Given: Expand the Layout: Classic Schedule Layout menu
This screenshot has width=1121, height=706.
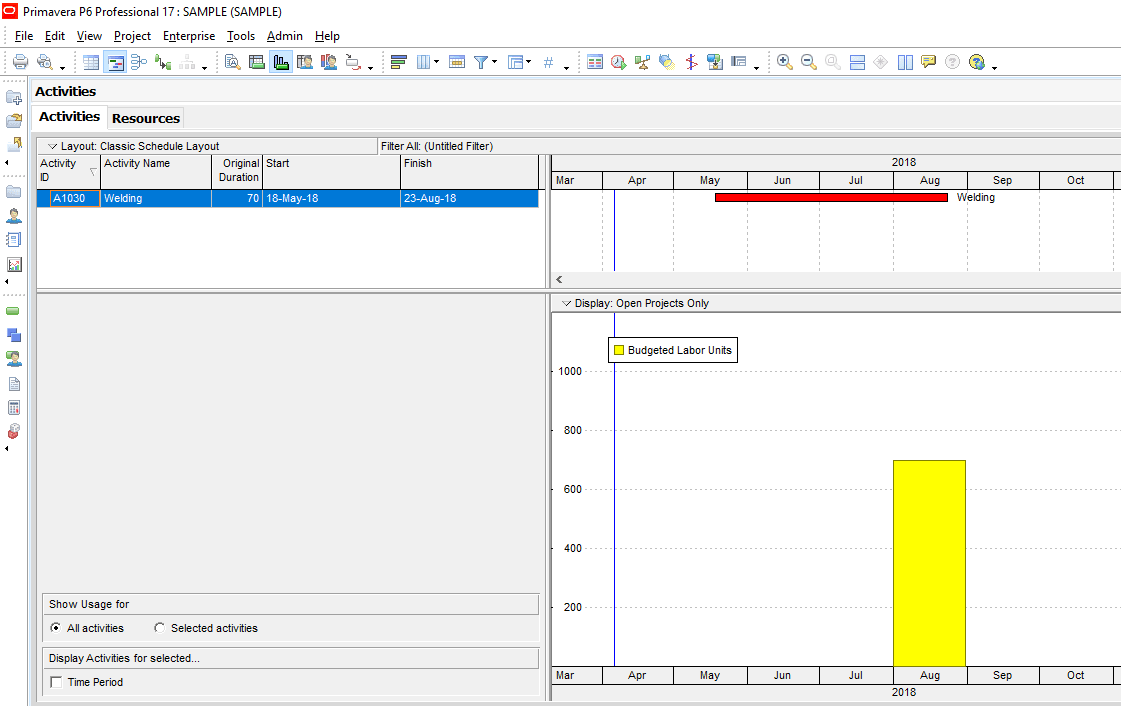Looking at the screenshot, I should [x=52, y=146].
